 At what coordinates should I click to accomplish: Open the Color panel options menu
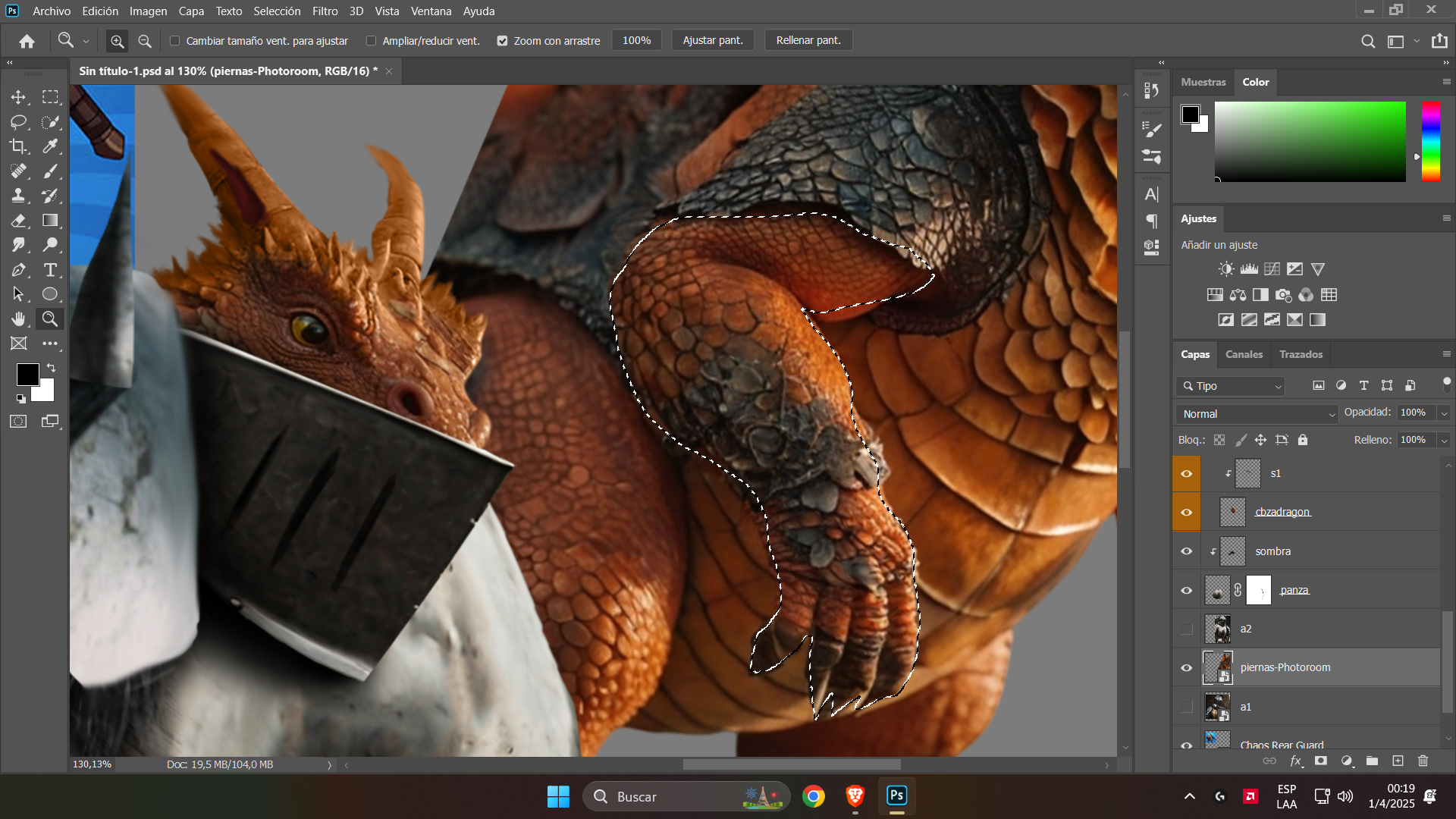[1446, 82]
